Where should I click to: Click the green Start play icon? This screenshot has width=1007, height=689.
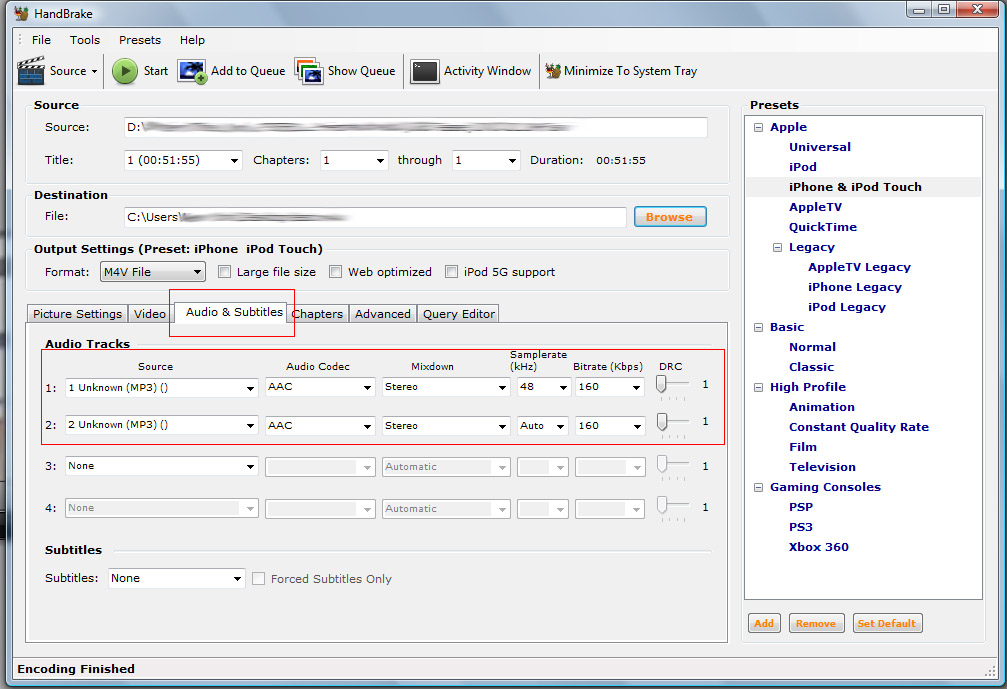click(x=125, y=71)
